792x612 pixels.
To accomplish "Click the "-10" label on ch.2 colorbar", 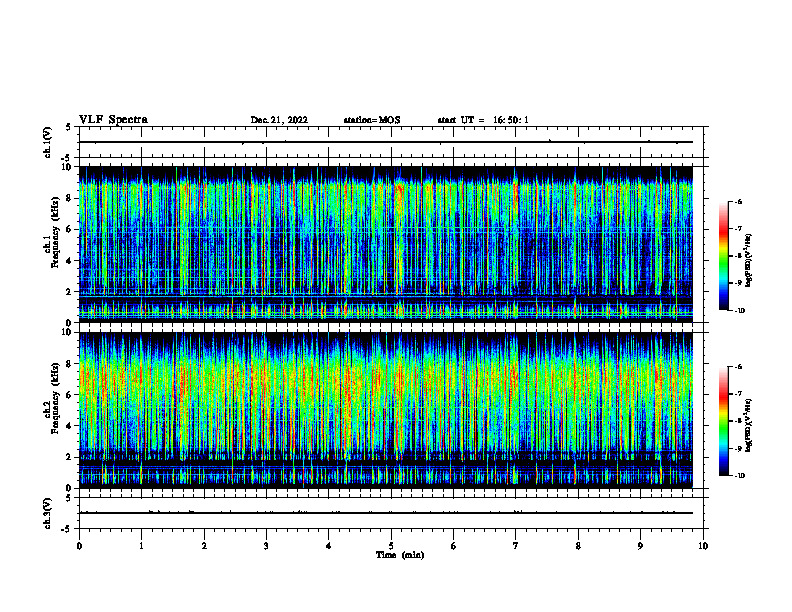I will (739, 476).
